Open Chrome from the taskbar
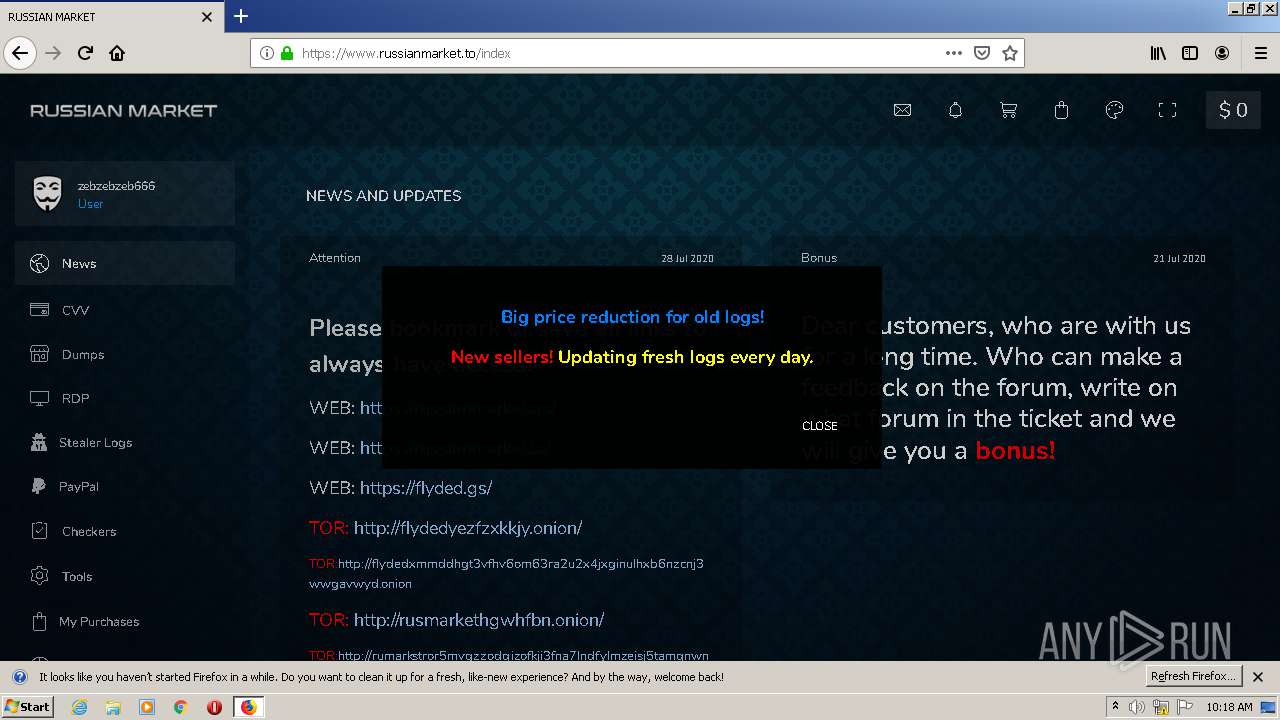Viewport: 1280px width, 720px height. (180, 707)
